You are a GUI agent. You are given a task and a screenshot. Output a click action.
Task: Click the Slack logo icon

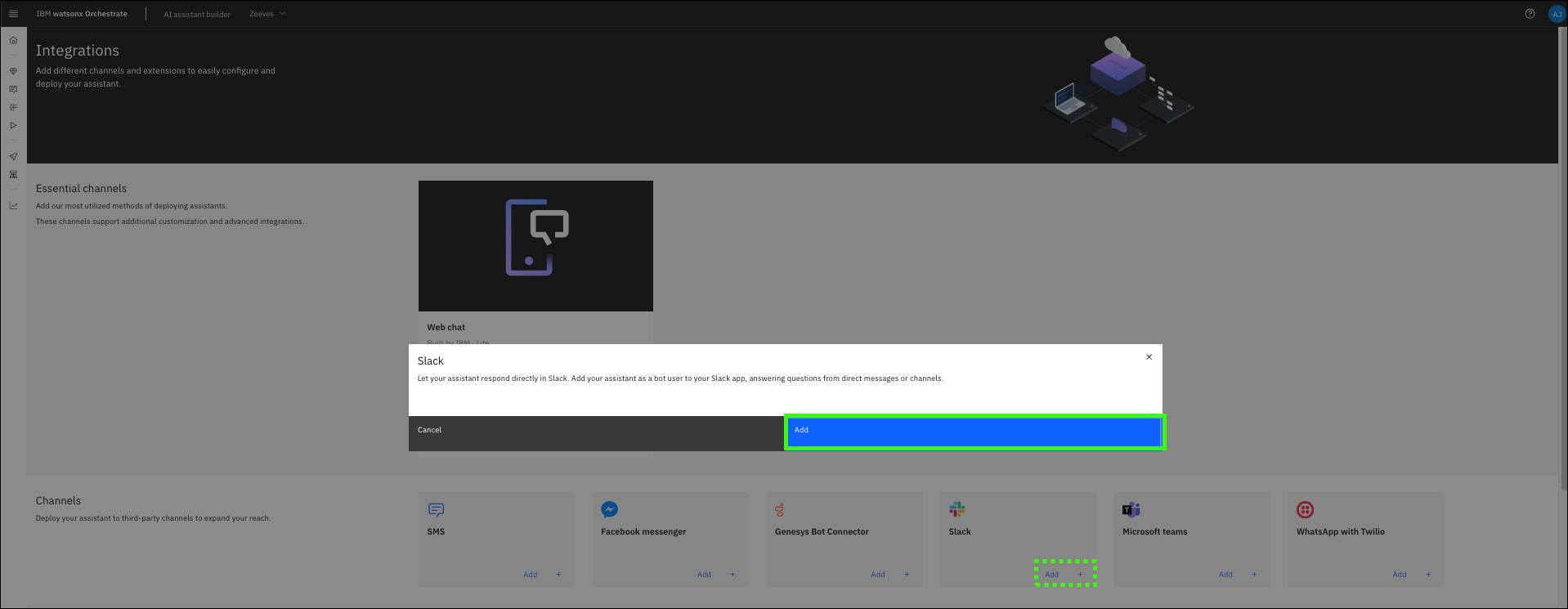pos(957,509)
